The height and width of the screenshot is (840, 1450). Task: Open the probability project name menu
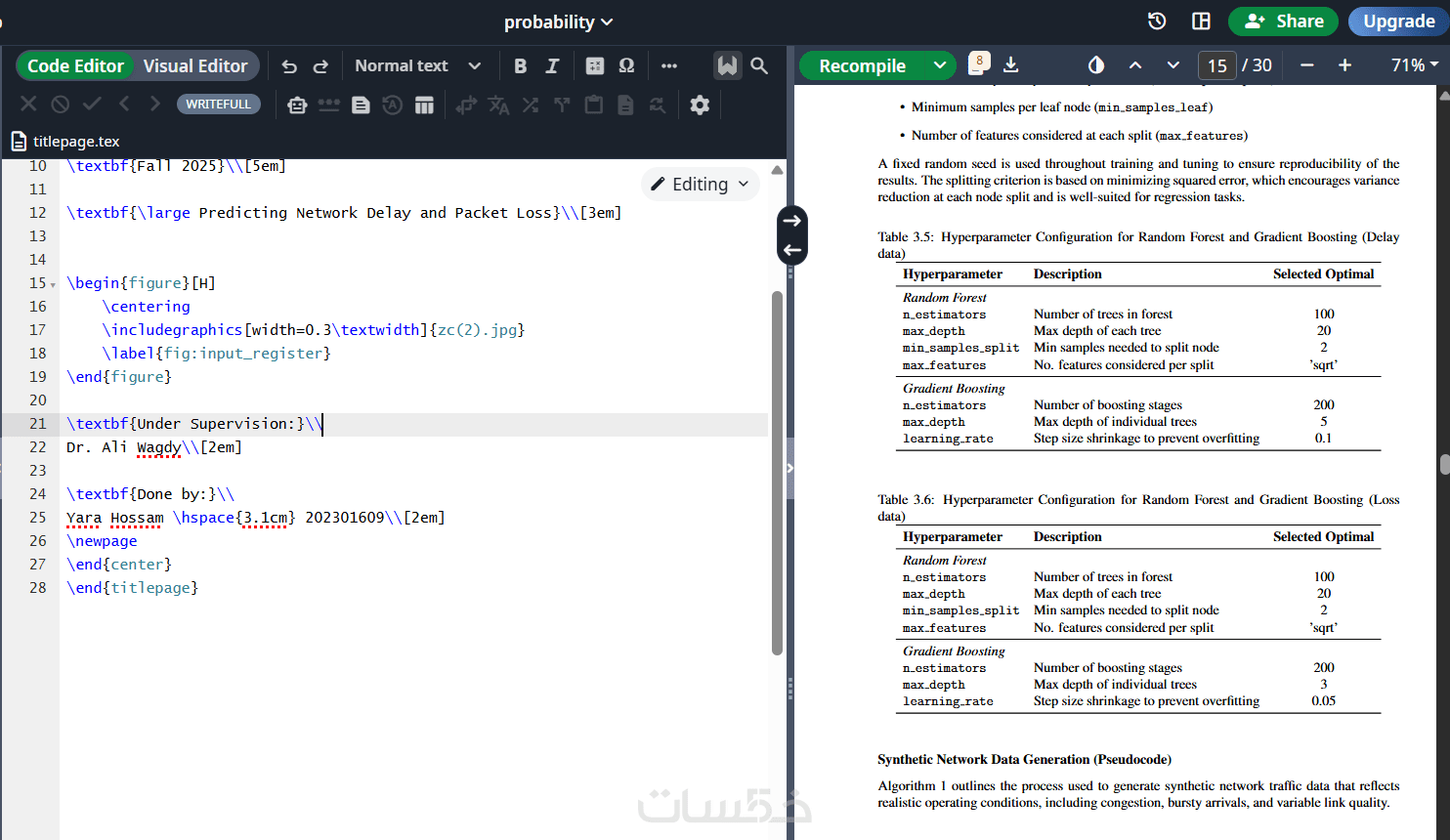pos(558,21)
